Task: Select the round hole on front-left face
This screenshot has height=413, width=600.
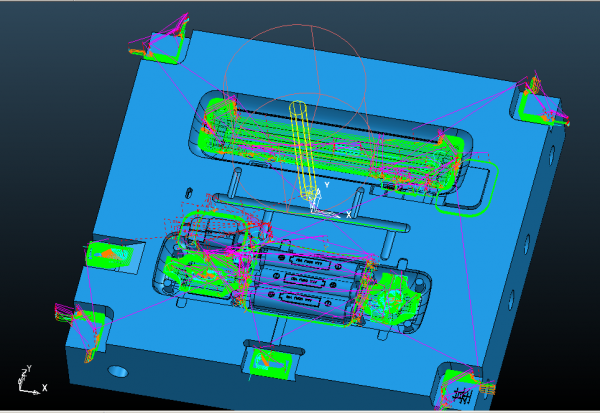Action: (118, 372)
